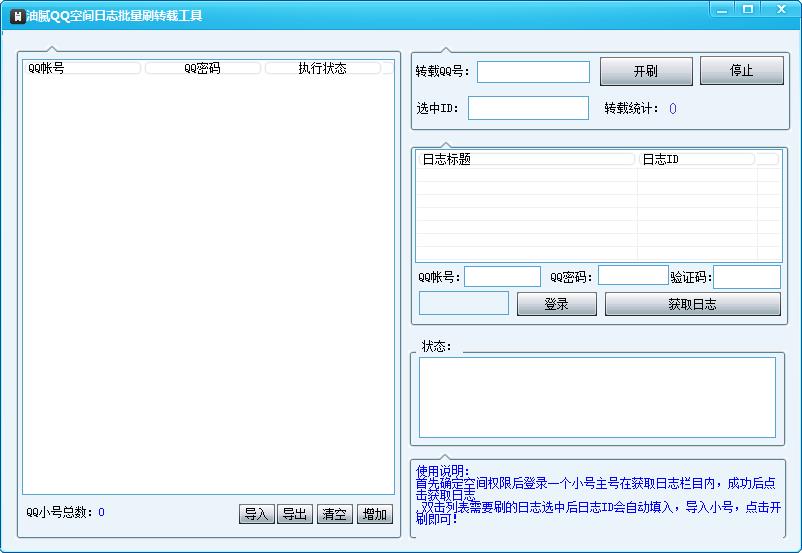
Task: Click the captcha image box beside 登录
Action: coord(464,304)
